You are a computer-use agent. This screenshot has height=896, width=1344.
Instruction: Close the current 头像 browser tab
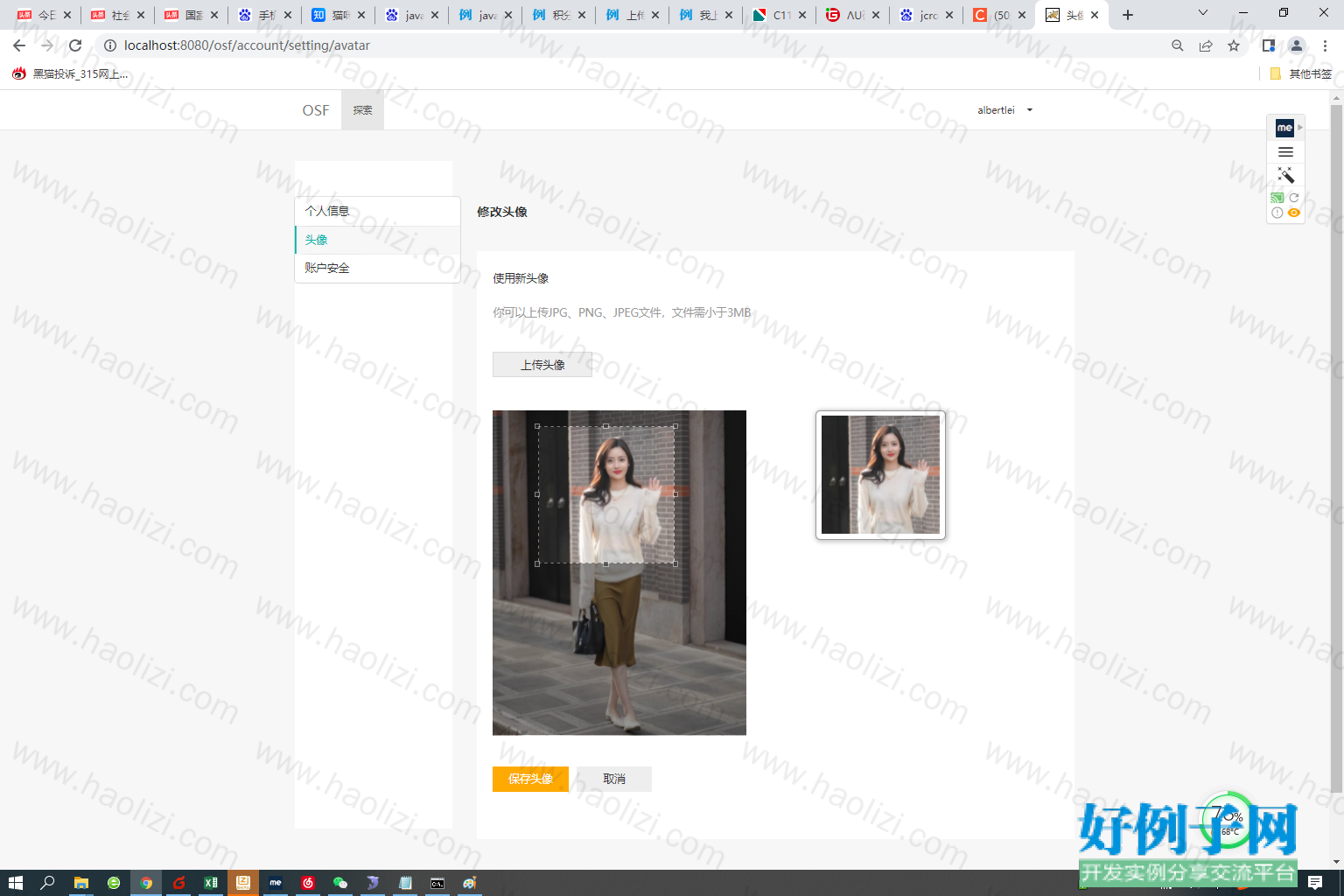click(x=1095, y=15)
